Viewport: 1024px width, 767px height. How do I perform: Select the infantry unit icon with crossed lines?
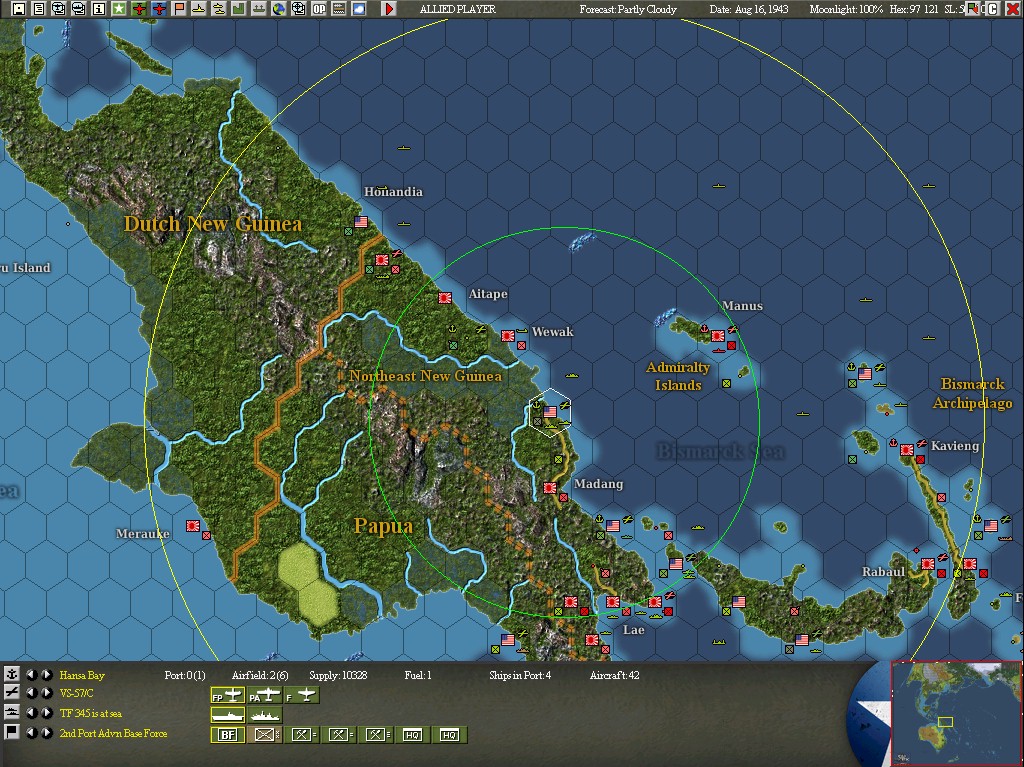(x=264, y=735)
